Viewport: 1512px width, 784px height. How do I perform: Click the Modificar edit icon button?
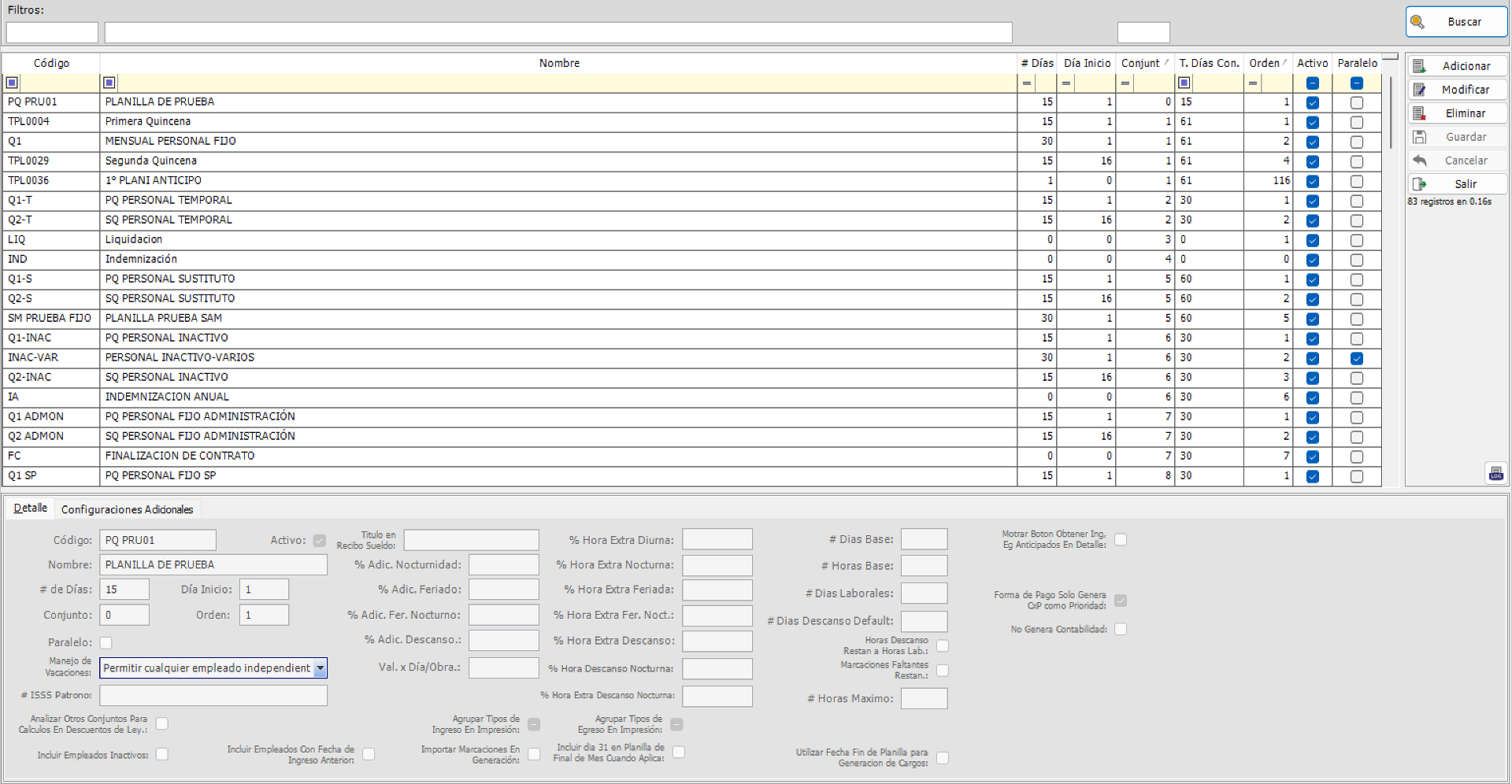(1419, 90)
